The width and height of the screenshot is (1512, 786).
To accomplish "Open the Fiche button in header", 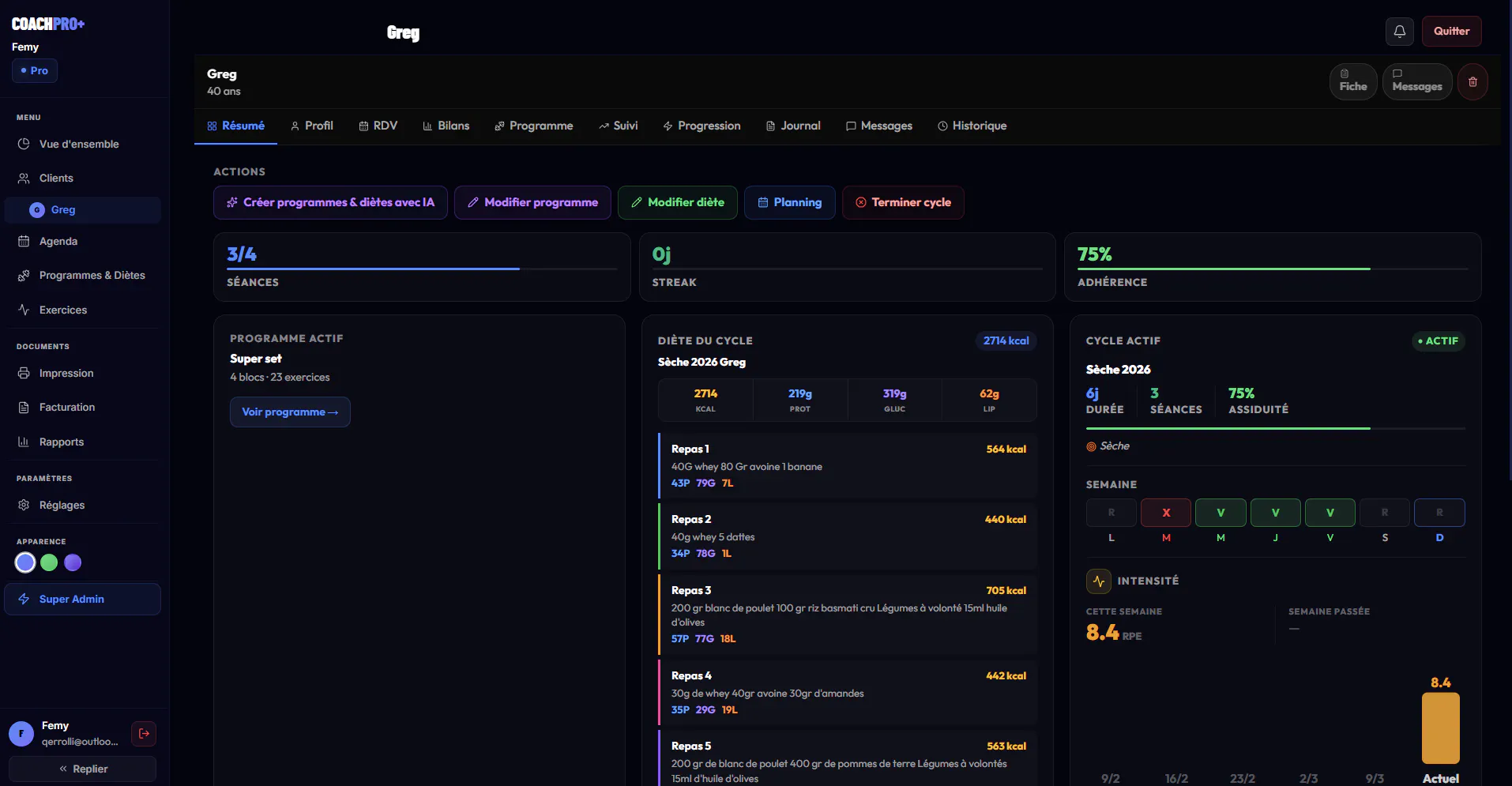I will click(x=1353, y=81).
